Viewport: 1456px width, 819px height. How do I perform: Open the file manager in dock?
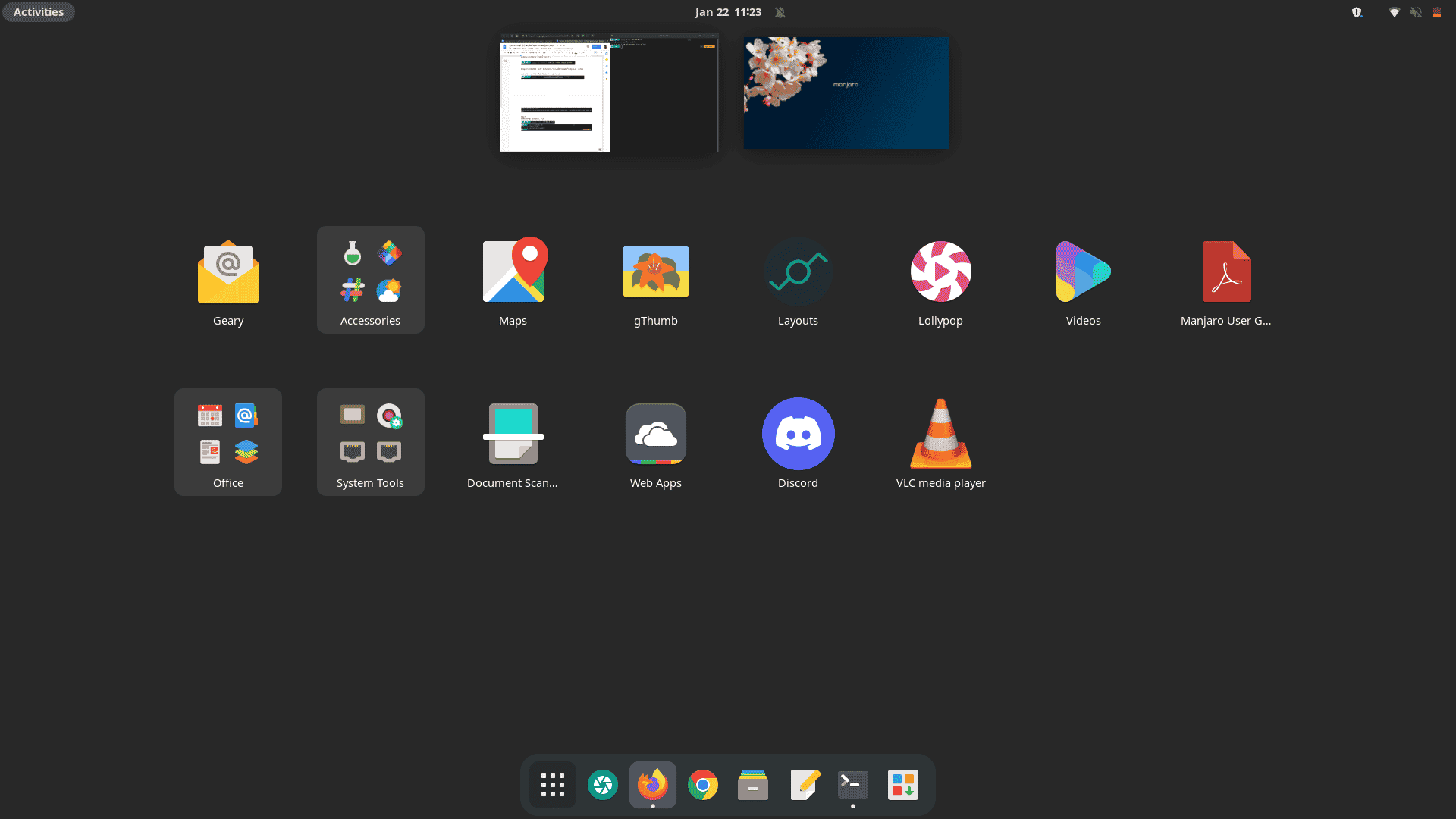point(752,785)
